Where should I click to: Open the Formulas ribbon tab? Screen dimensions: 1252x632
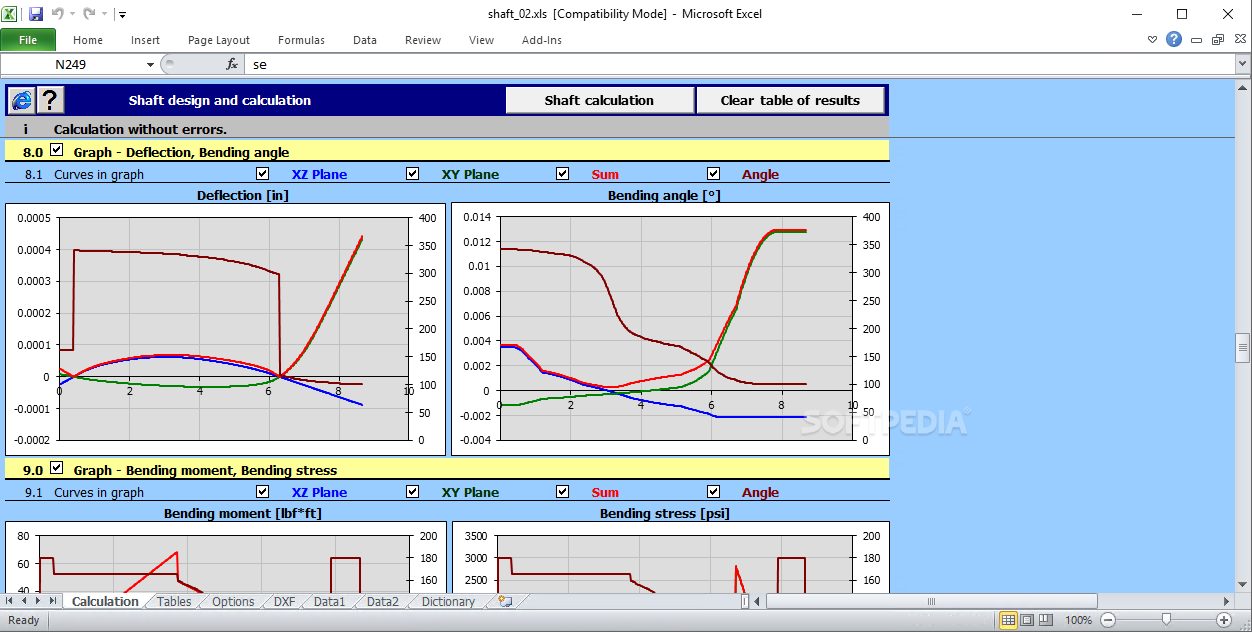tap(301, 40)
